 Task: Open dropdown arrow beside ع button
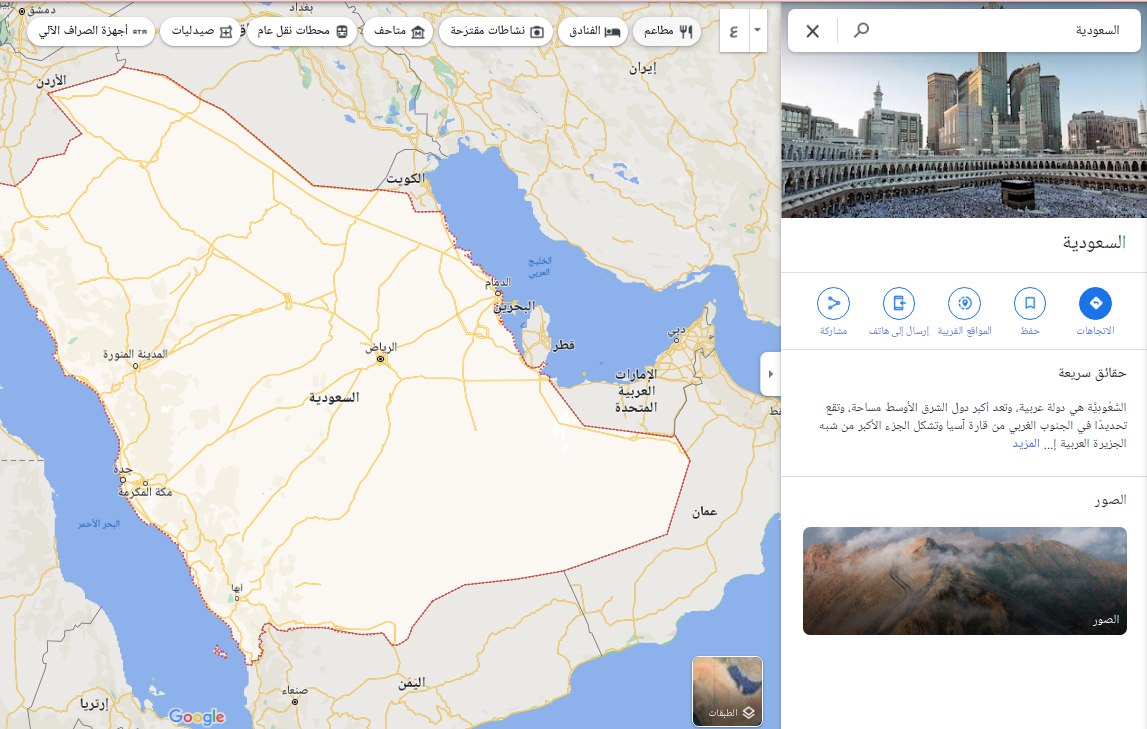point(758,31)
